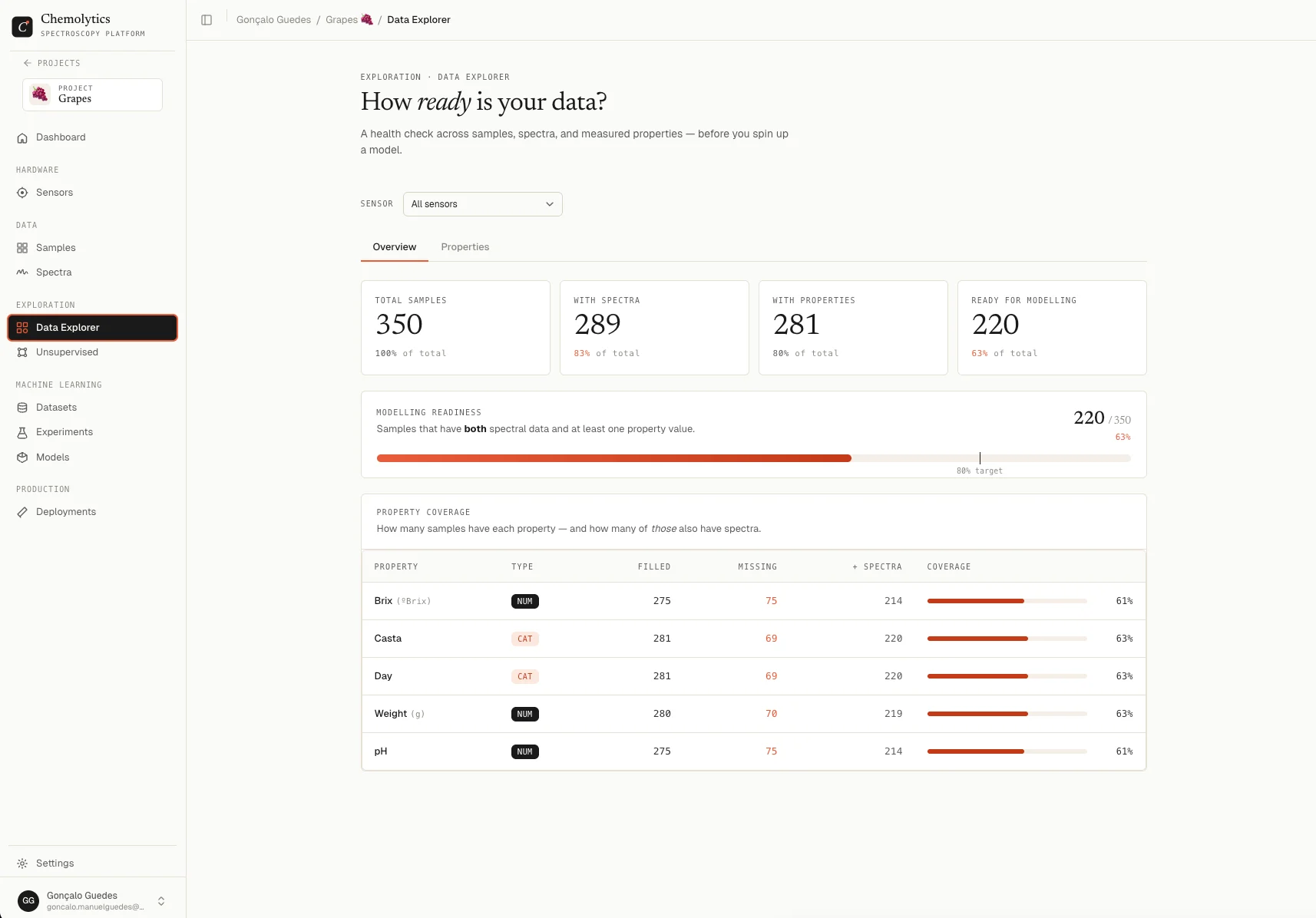
Task: Click the Data Explorer breadcrumb
Action: tap(418, 20)
